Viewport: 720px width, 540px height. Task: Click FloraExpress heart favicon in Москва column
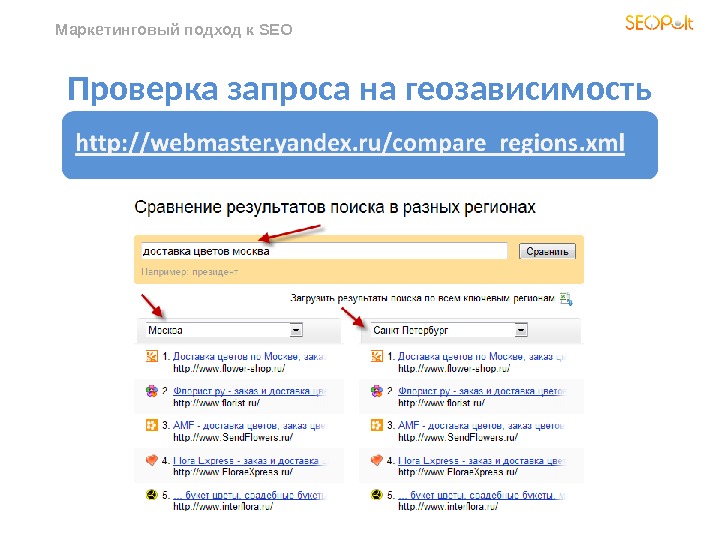click(152, 460)
